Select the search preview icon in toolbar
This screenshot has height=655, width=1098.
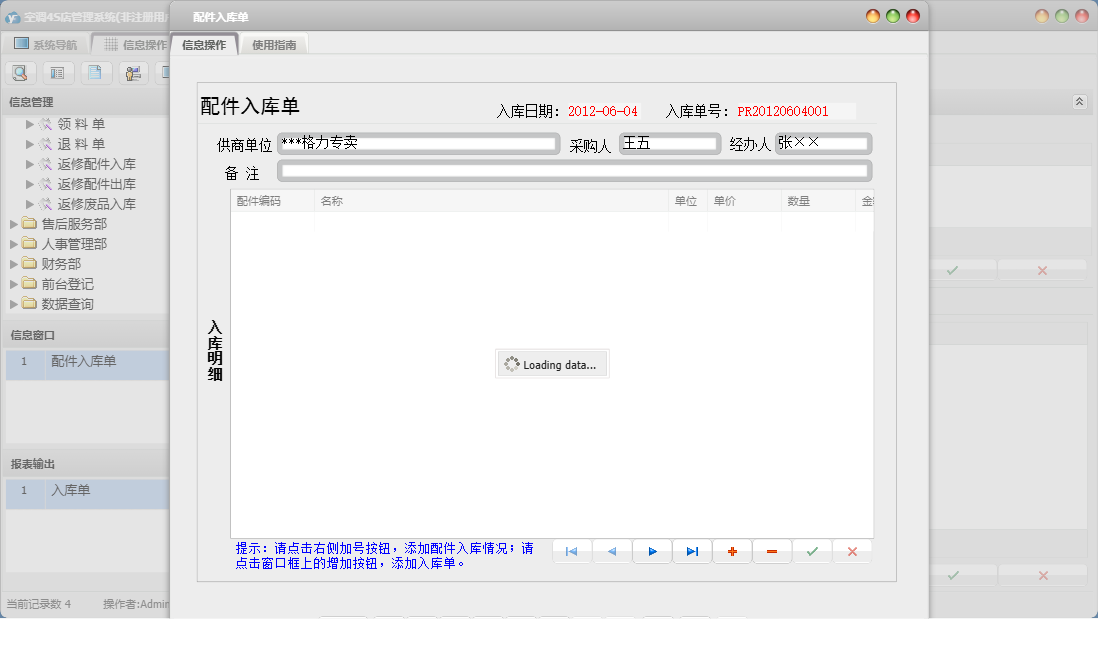coord(20,72)
